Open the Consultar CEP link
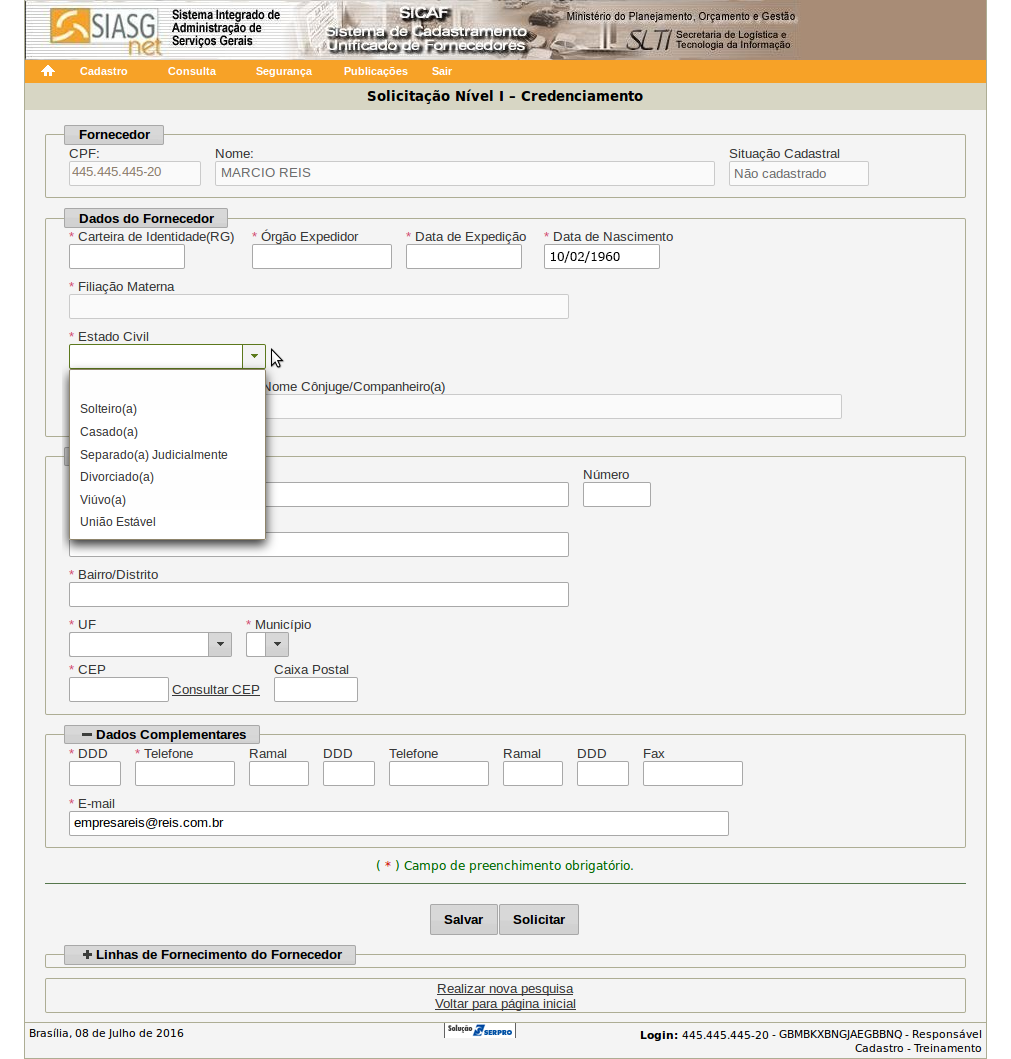The width and height of the screenshot is (1011, 1059). tap(215, 690)
